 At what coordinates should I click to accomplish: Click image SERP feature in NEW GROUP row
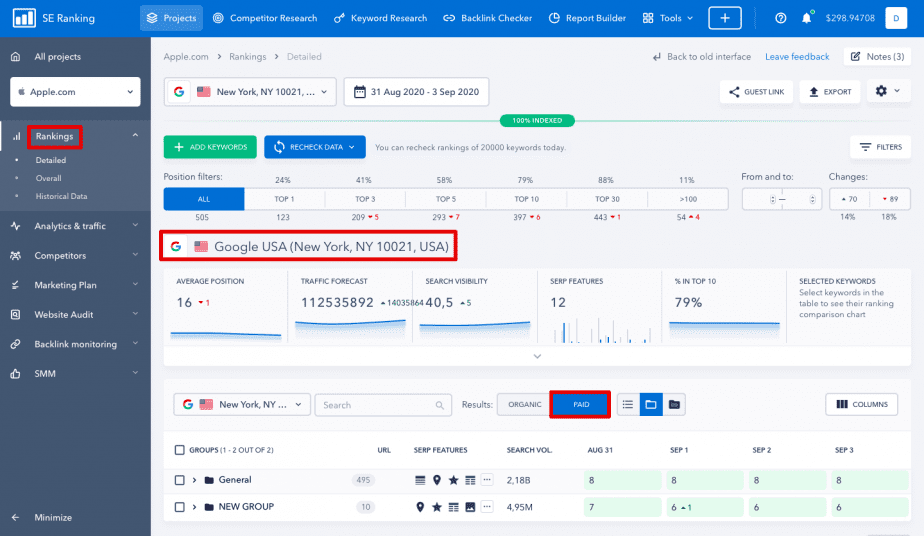(470, 507)
